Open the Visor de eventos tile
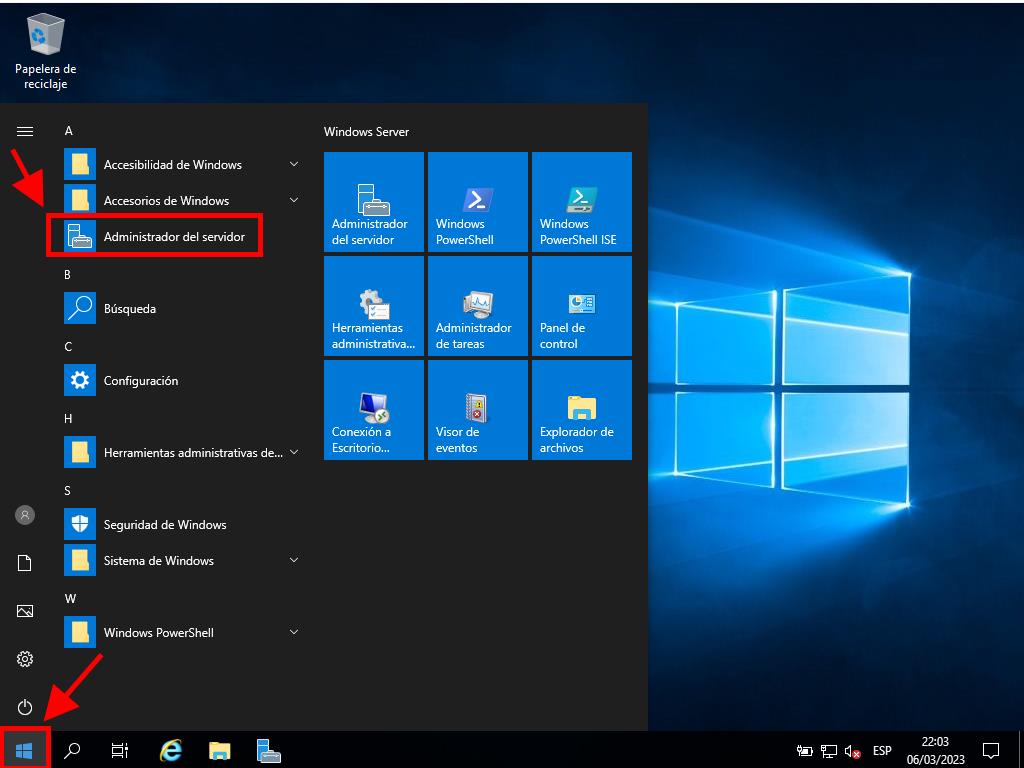 click(x=477, y=409)
